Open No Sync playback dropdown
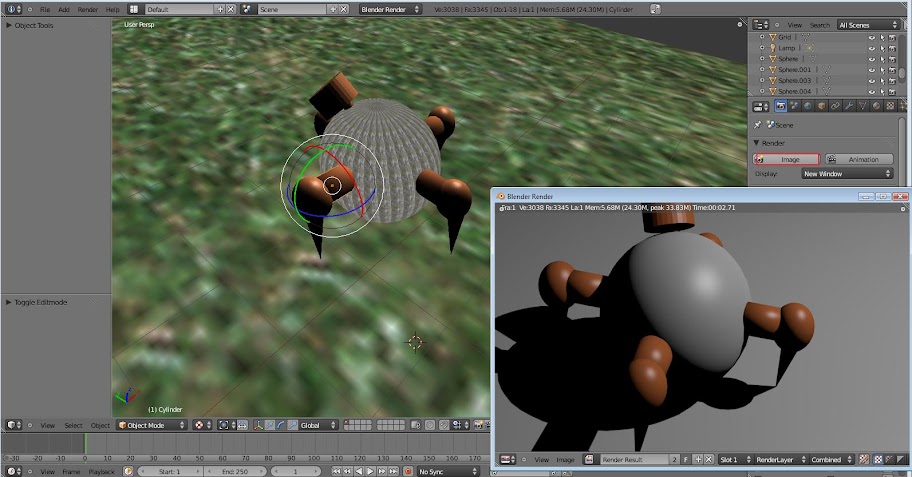Image resolution: width=912 pixels, height=477 pixels. click(448, 471)
